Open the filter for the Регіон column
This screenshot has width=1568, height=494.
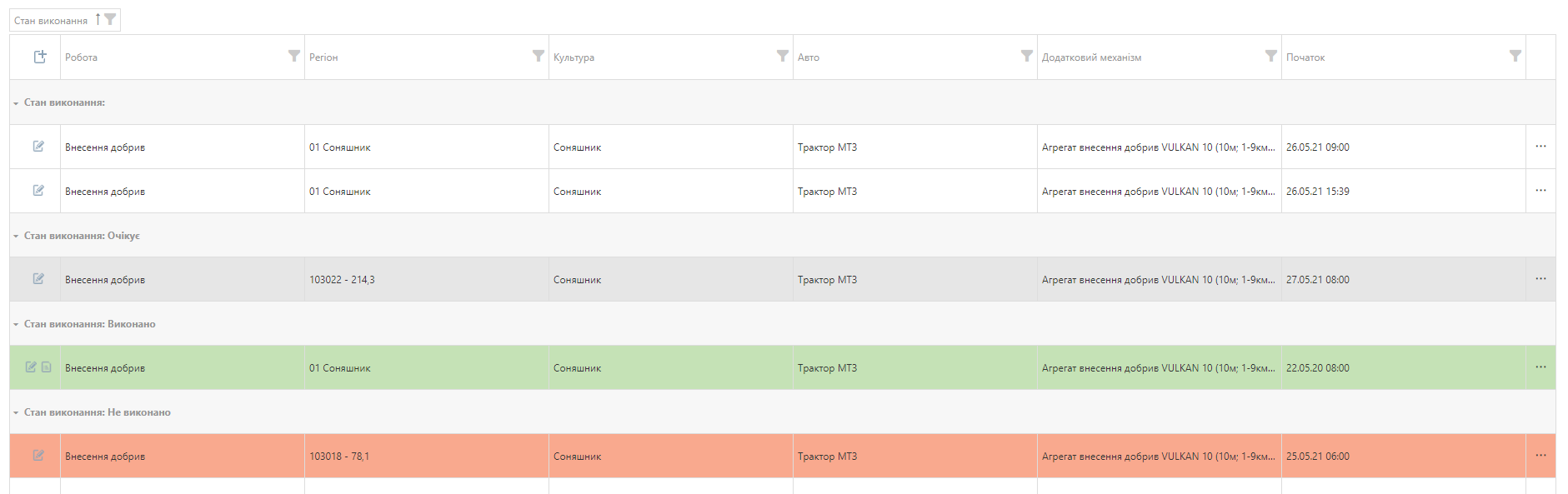coord(539,56)
